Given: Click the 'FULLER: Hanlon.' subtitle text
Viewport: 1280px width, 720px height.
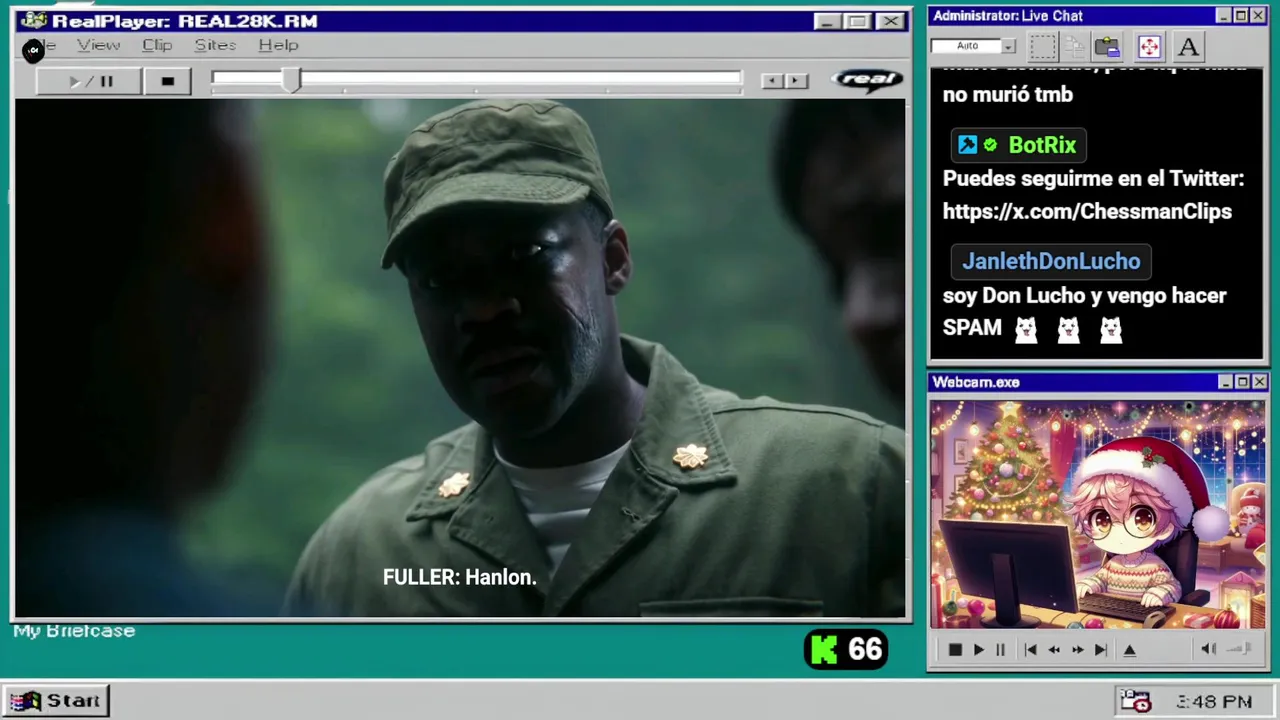Looking at the screenshot, I should (x=460, y=577).
